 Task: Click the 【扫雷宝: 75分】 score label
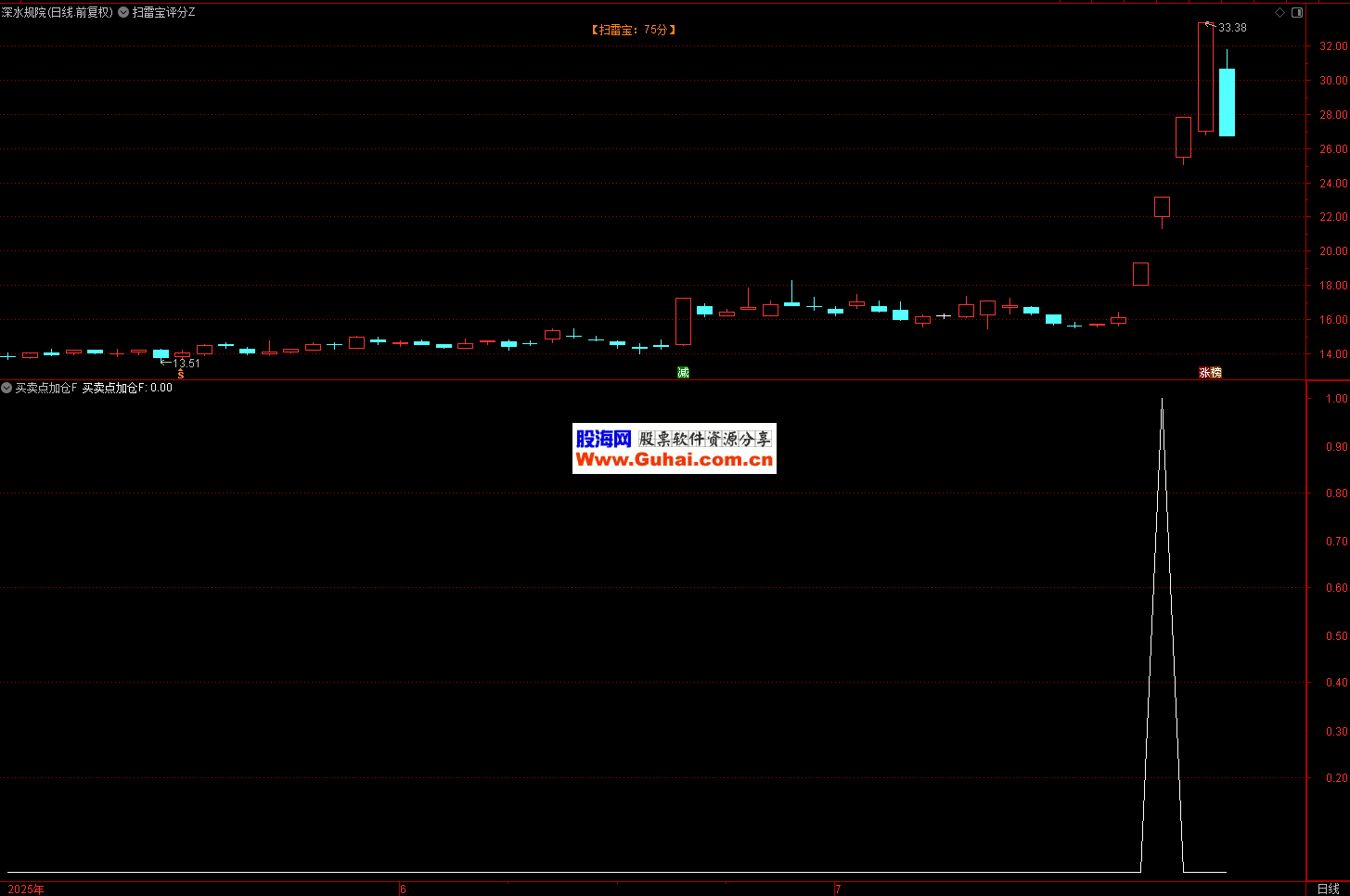click(x=634, y=30)
